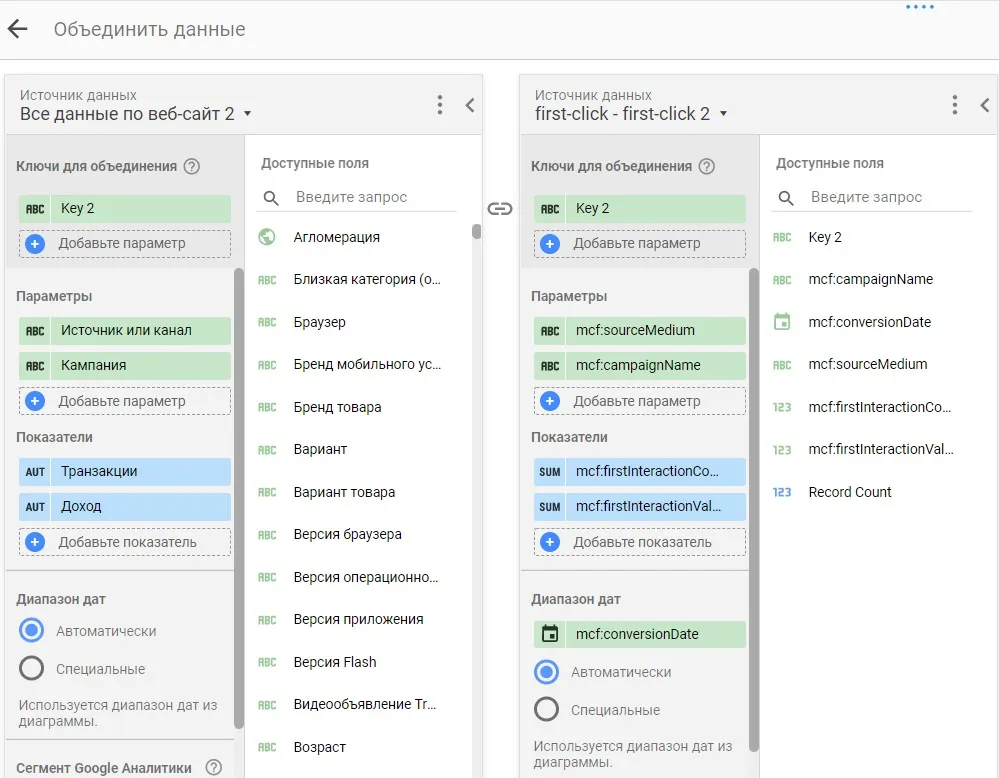Open data source dropdown Все данные по веб-сайт 2
This screenshot has width=999, height=778.
click(136, 114)
